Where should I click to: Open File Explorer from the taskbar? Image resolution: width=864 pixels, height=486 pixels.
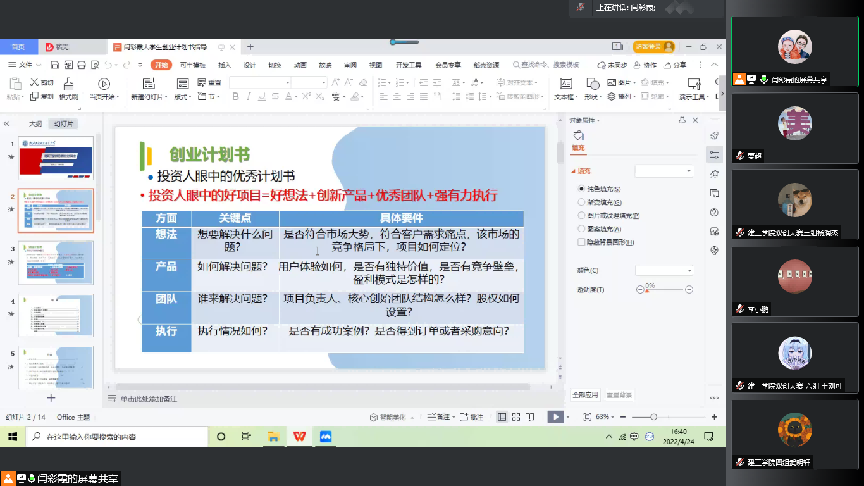point(273,436)
